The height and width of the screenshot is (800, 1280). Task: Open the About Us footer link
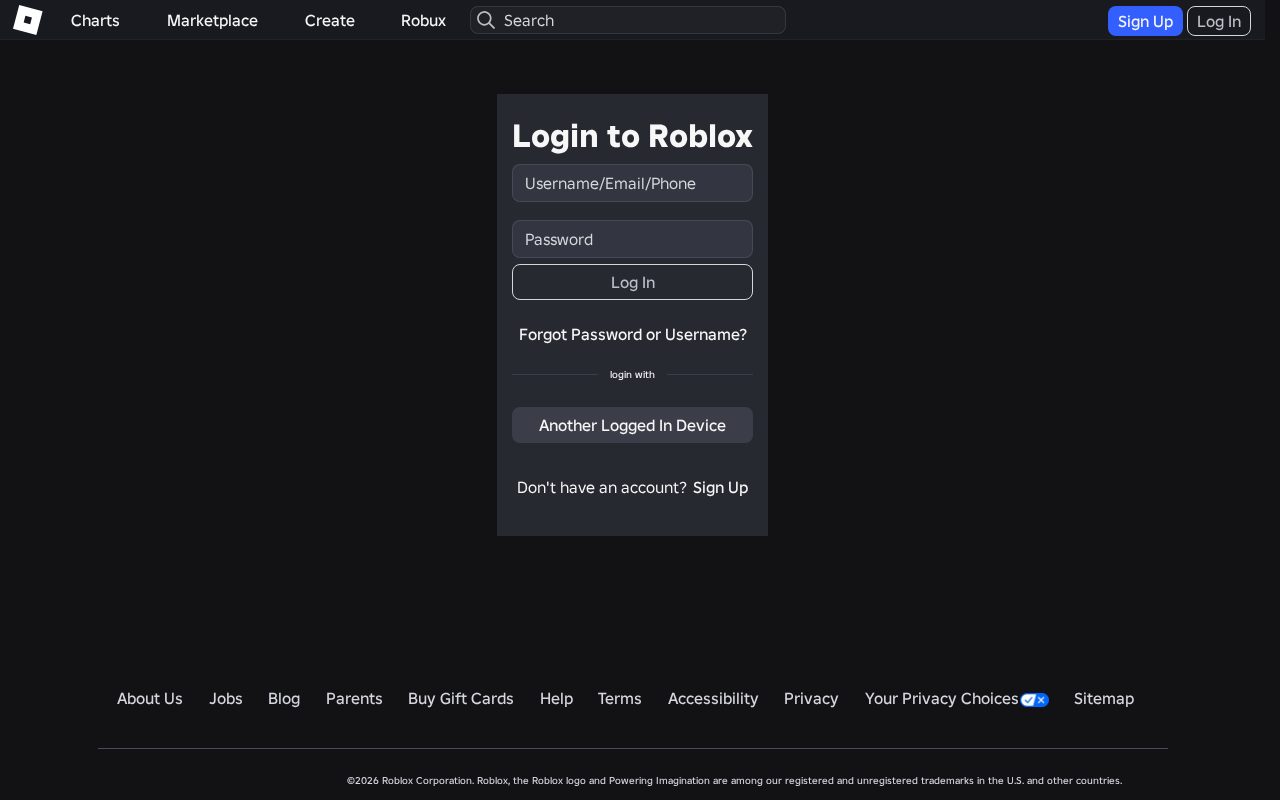coord(150,698)
